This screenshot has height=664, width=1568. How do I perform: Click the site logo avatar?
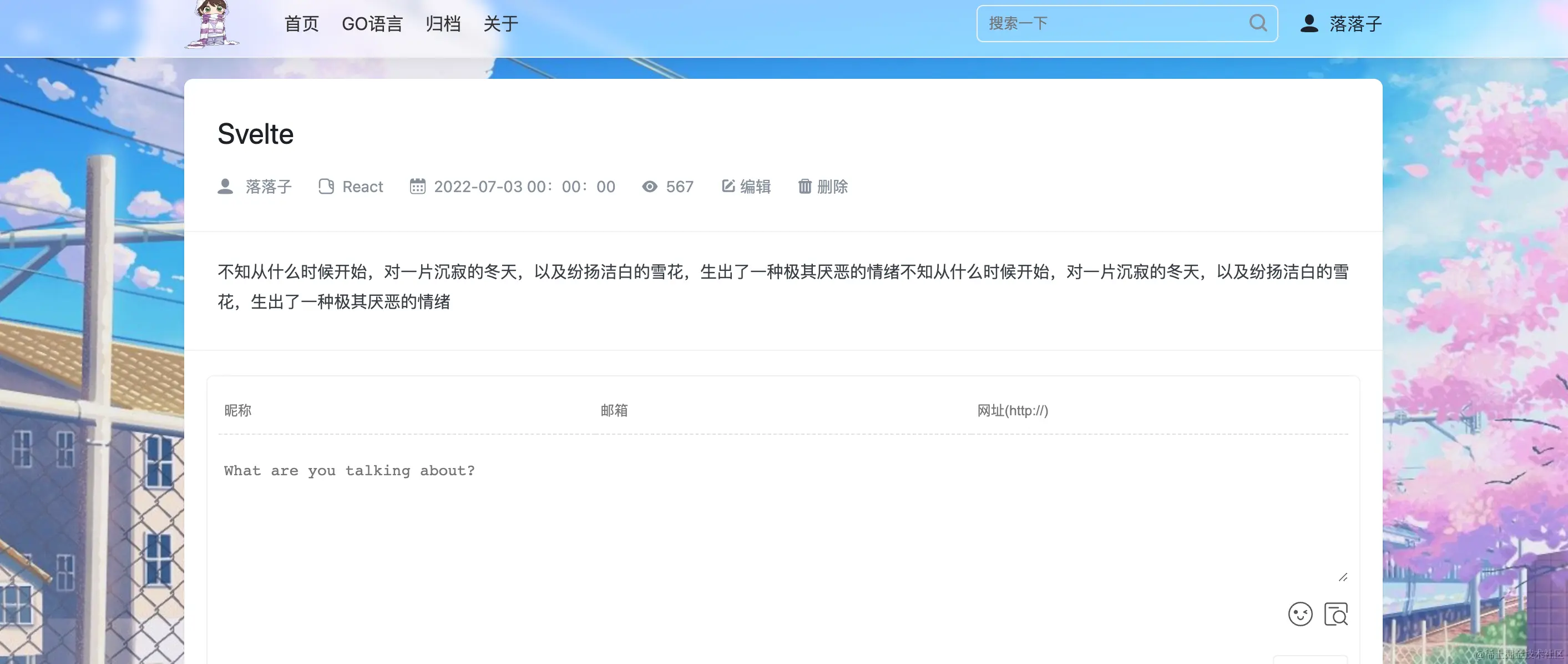click(x=213, y=24)
